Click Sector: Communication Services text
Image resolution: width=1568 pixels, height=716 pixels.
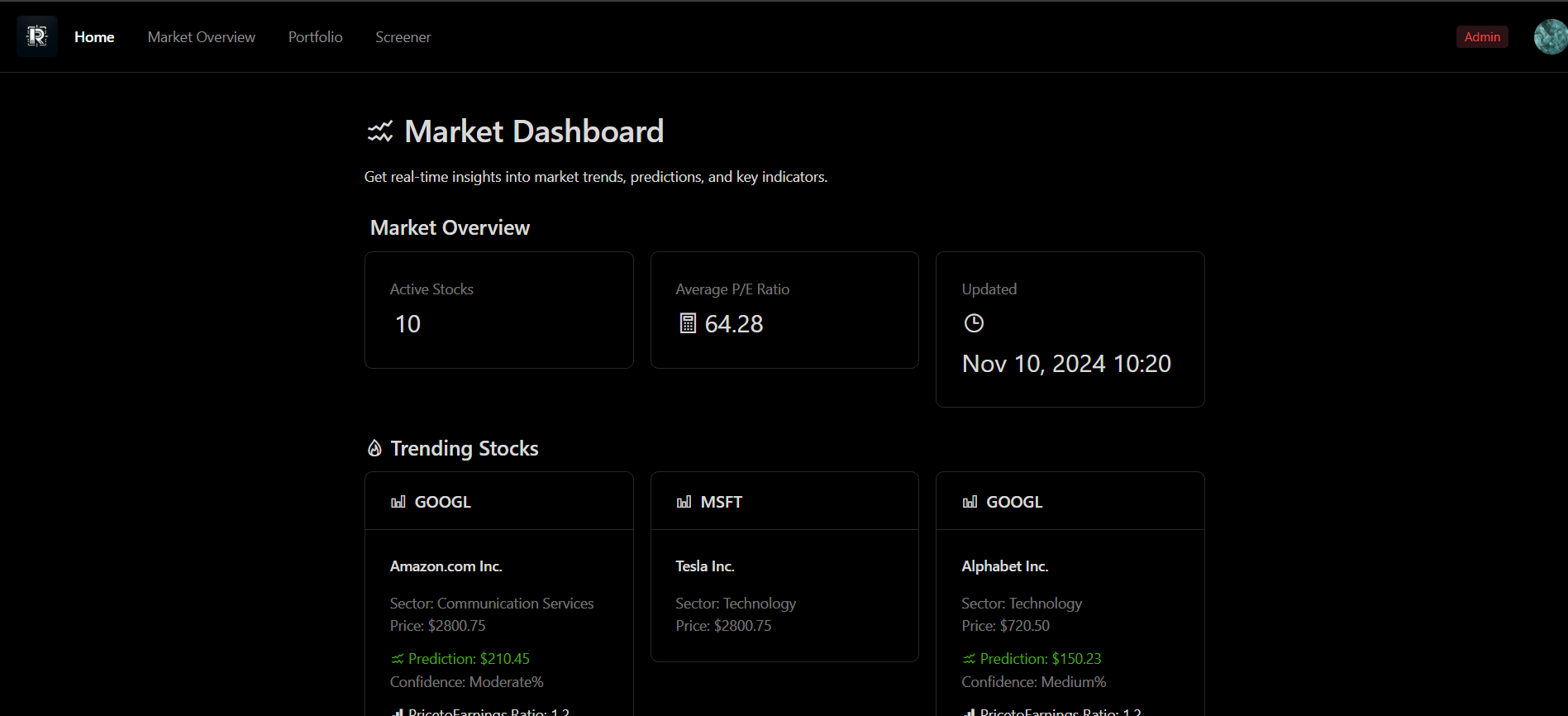coord(492,604)
